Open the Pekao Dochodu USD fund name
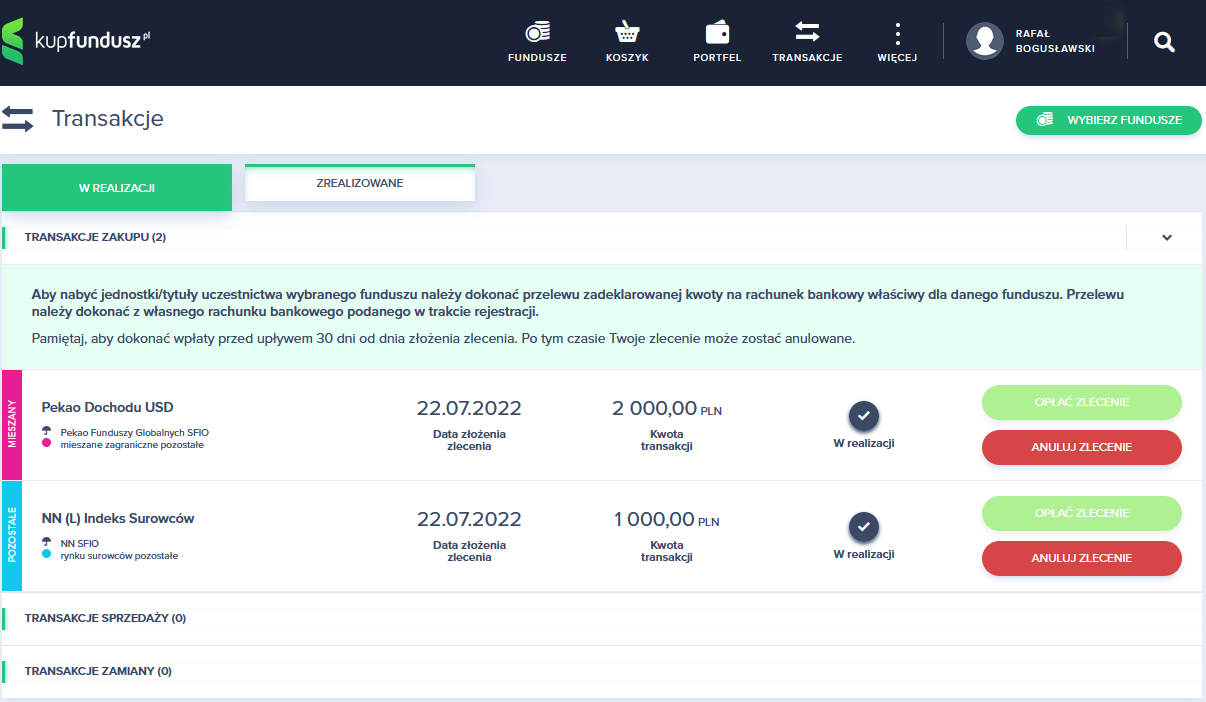This screenshot has height=702, width=1206. point(107,407)
